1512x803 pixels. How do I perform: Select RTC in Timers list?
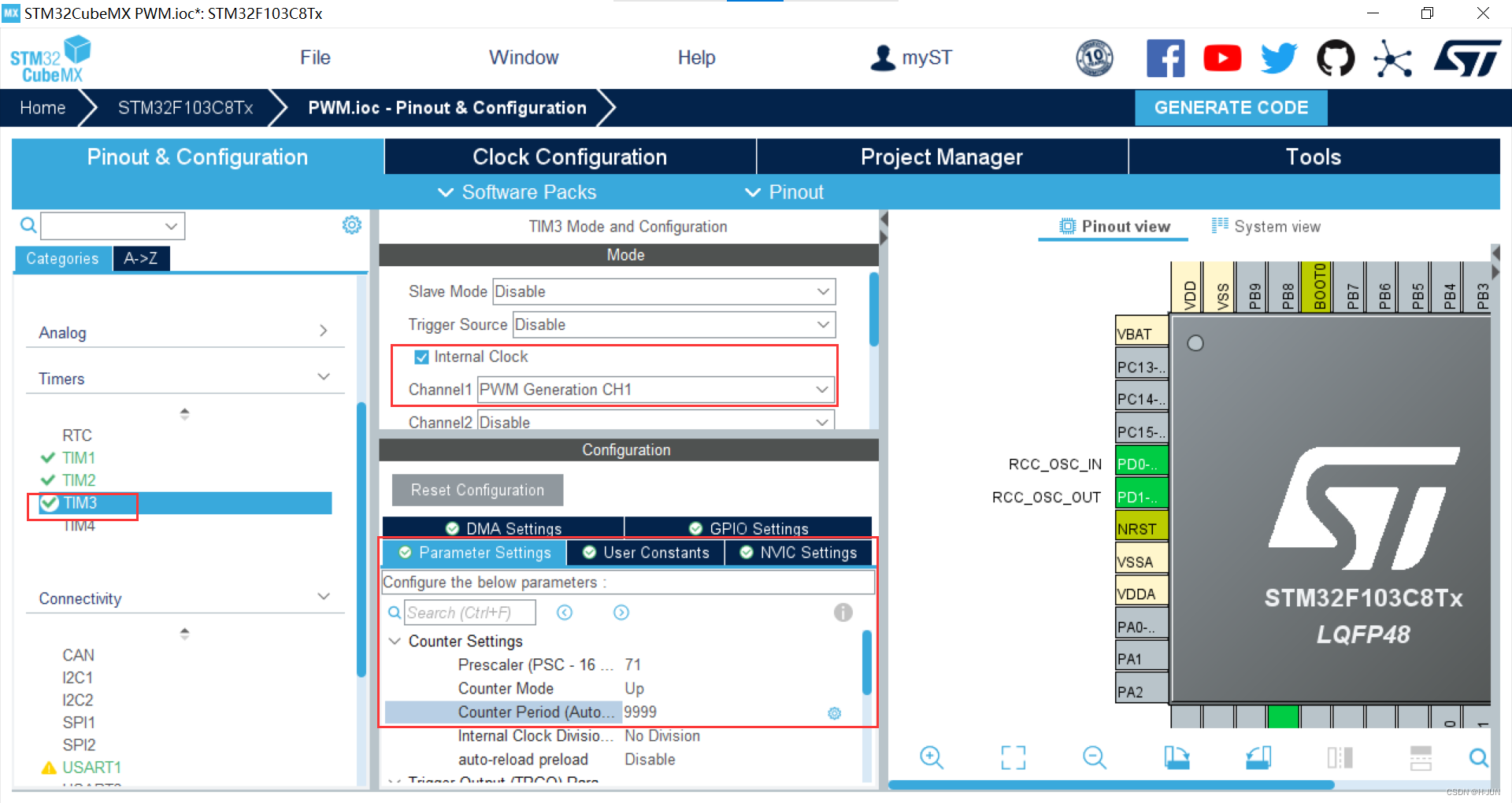[77, 435]
